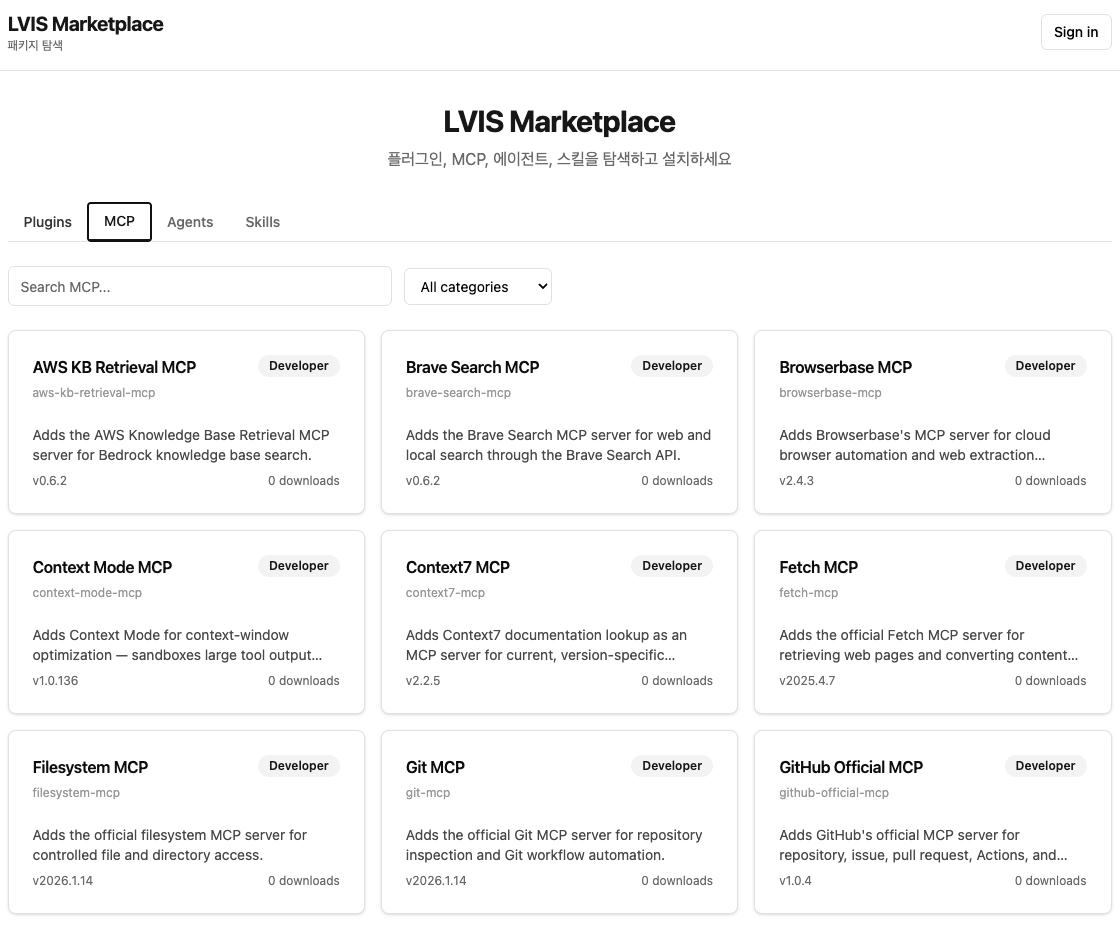Click version v0.6.2 on AWS KB Retrieval card
This screenshot has height=925, width=1120.
[x=49, y=481]
